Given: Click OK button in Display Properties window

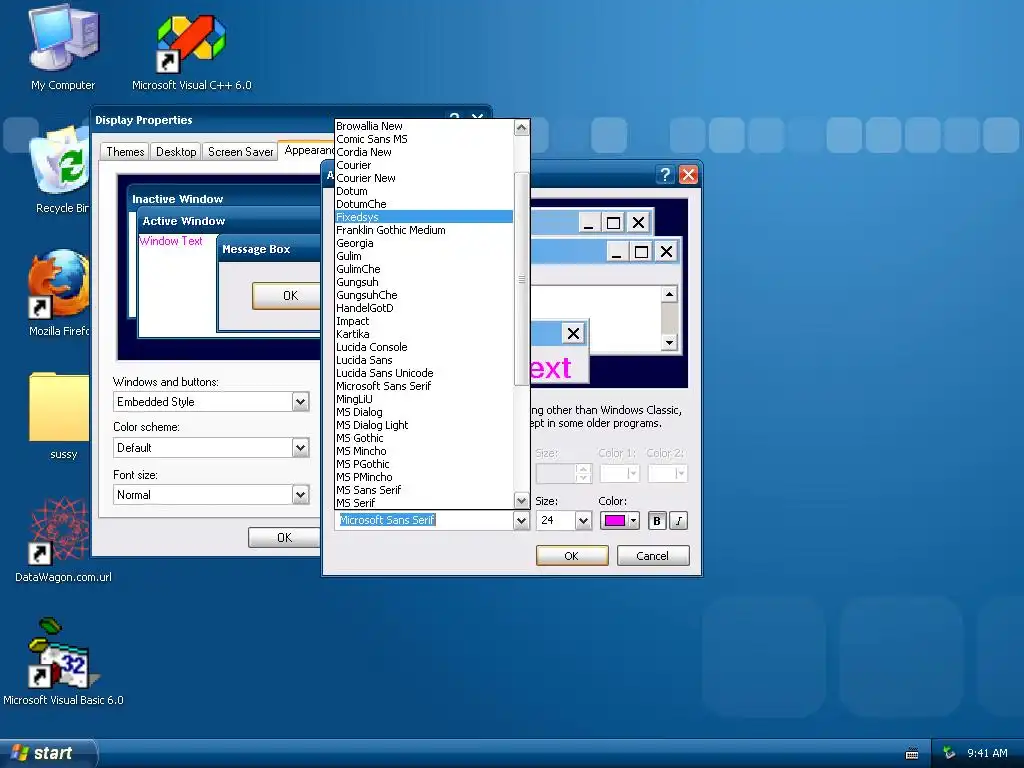Looking at the screenshot, I should pos(284,537).
